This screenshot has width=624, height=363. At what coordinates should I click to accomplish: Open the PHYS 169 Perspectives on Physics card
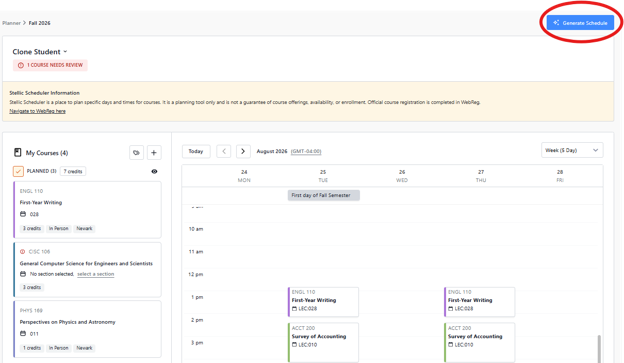(88, 329)
